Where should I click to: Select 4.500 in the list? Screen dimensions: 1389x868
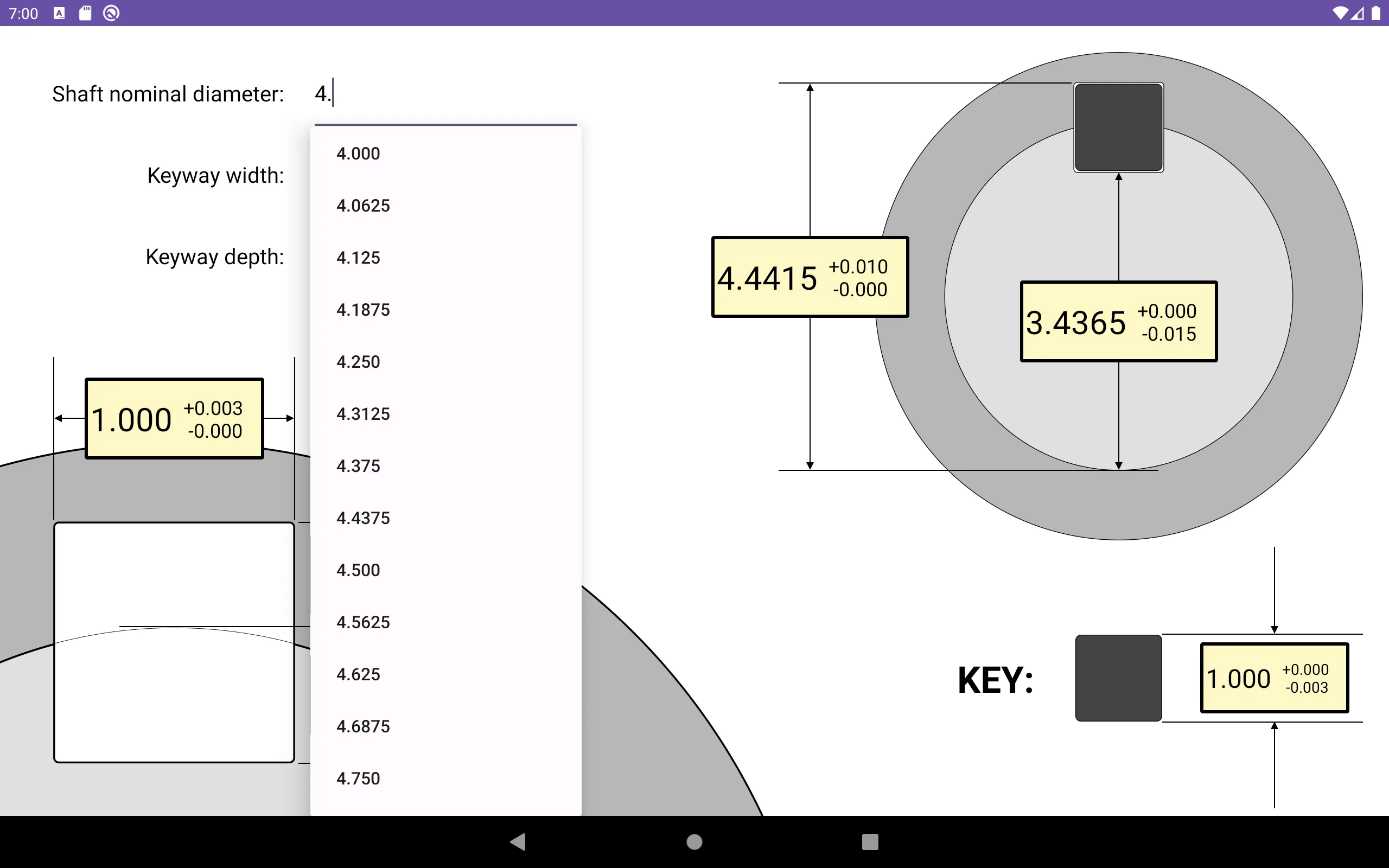(445, 570)
